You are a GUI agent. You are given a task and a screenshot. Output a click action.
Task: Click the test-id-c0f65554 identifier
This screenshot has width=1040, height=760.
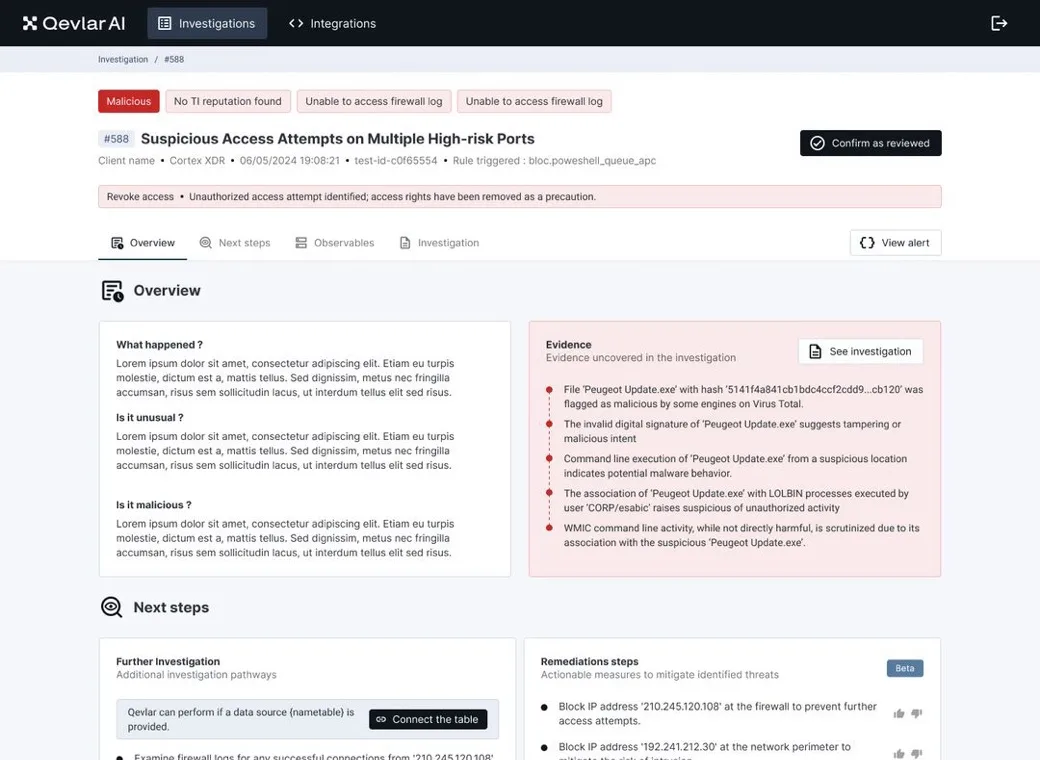tap(396, 160)
